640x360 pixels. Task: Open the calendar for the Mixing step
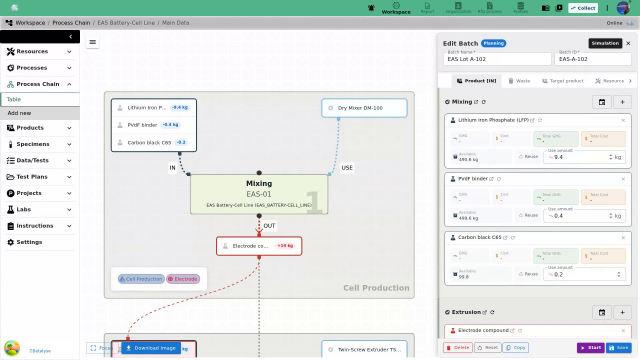602,102
